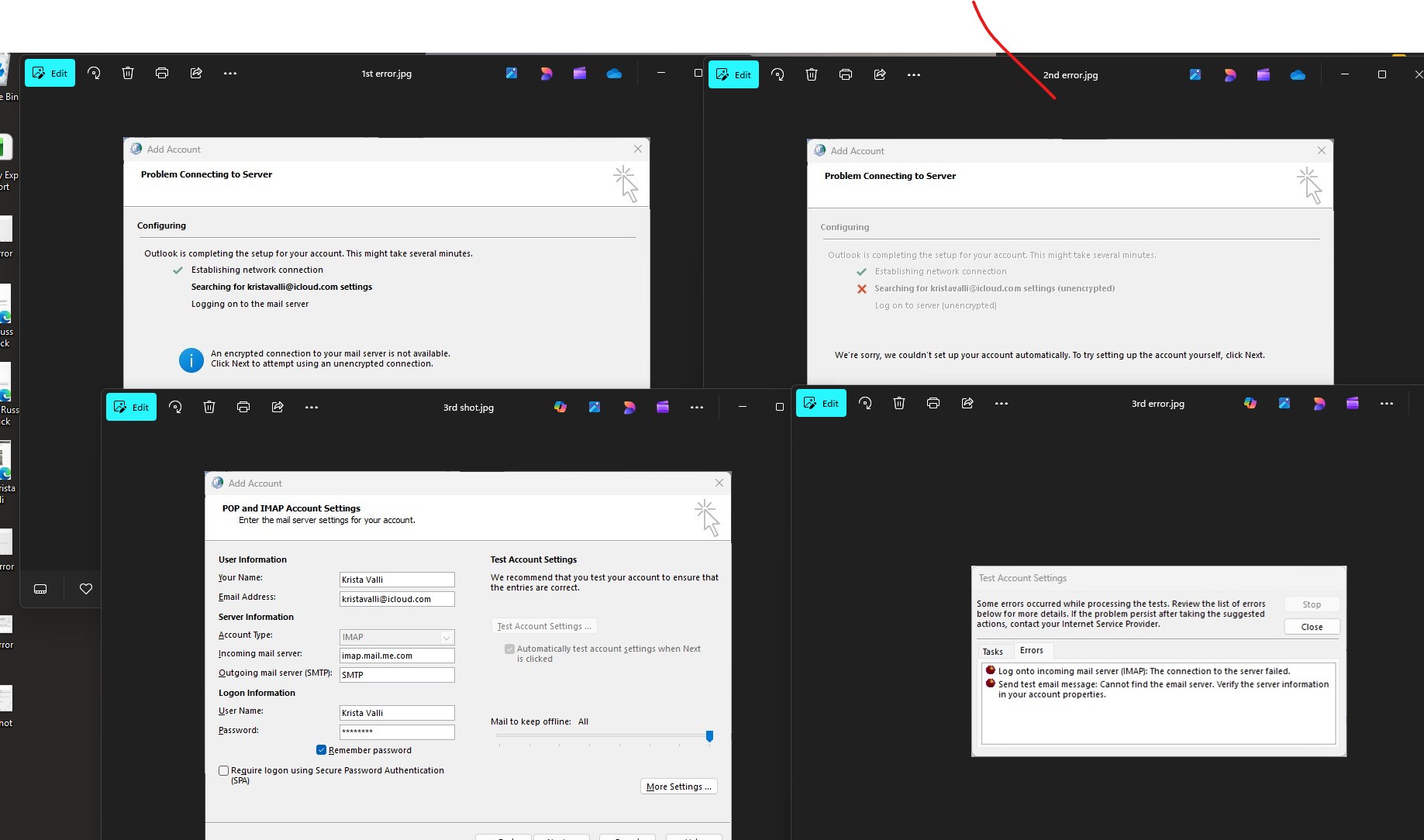Screen dimensions: 1424x840
Task: Open Clipchamp icon in 2nd error.jpg window
Action: pyautogui.click(x=1264, y=74)
